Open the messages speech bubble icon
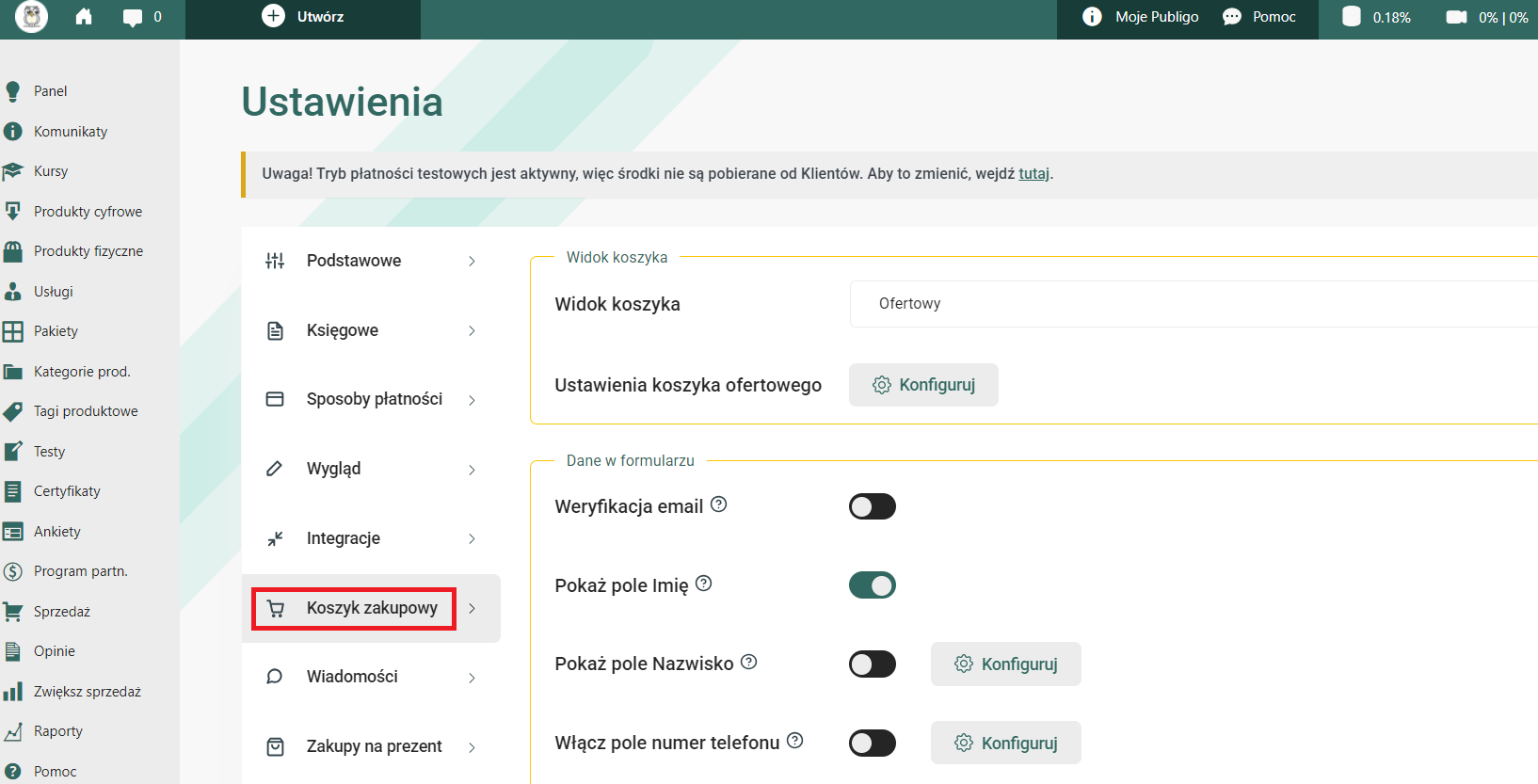Image resolution: width=1538 pixels, height=784 pixels. [x=133, y=17]
